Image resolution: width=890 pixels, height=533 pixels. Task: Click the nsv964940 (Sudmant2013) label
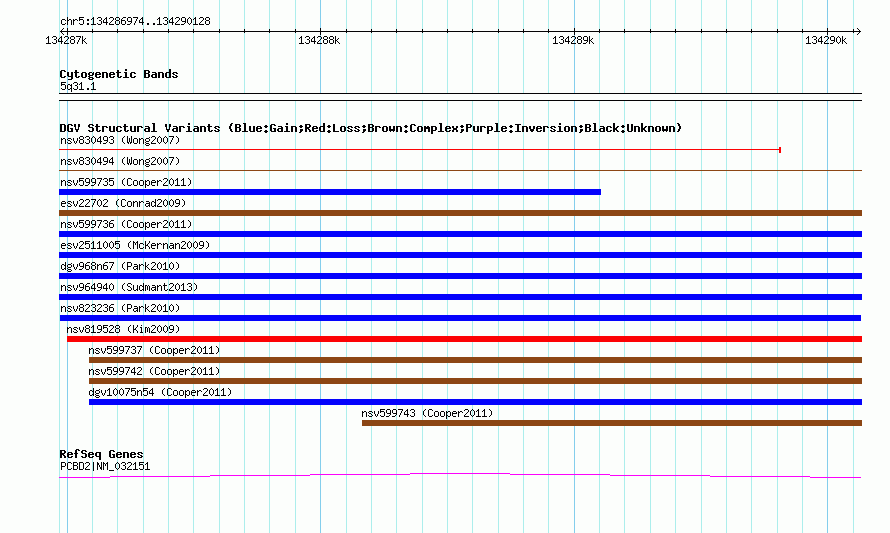click(x=129, y=287)
